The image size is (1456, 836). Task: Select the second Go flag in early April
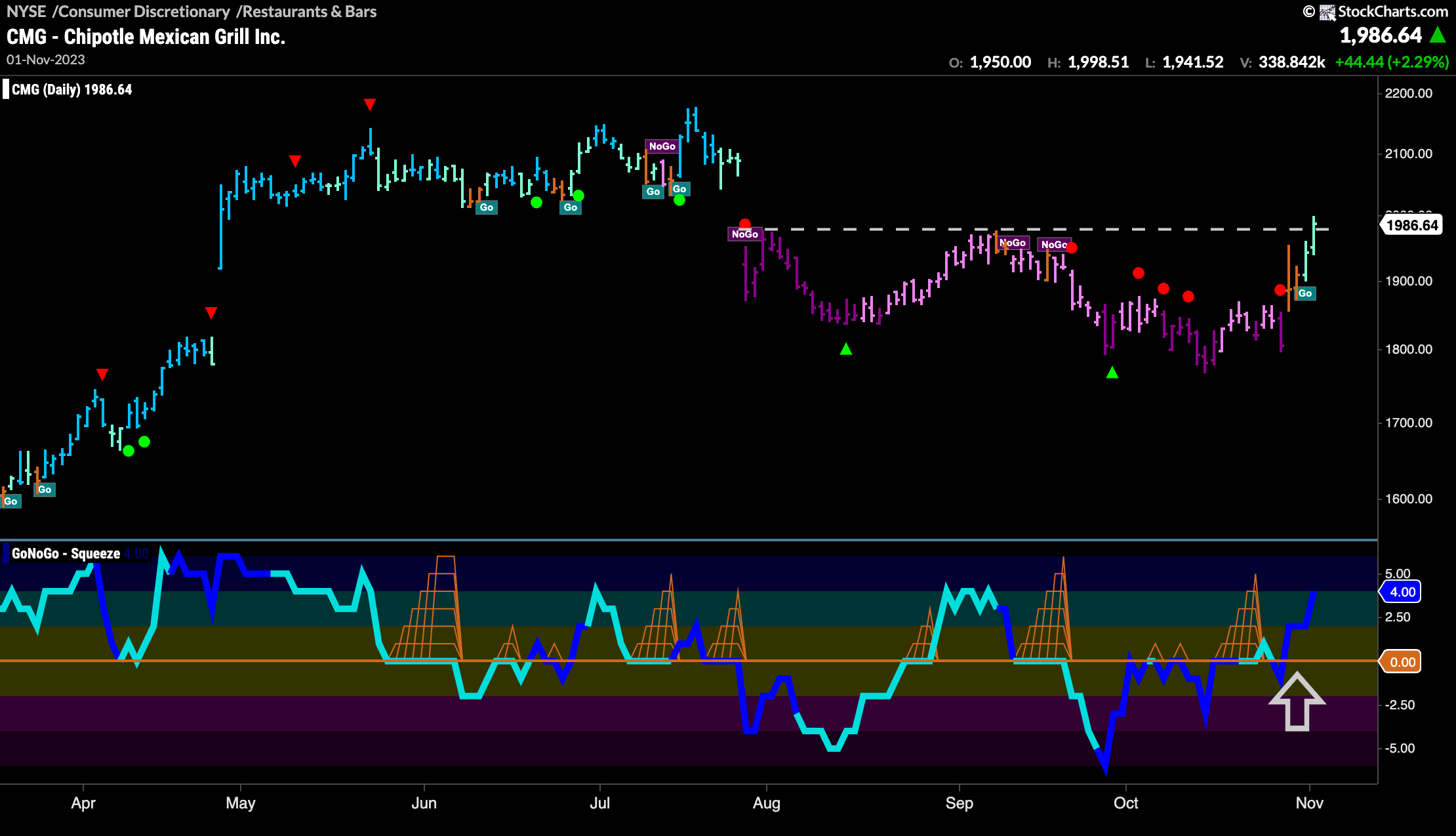[45, 490]
